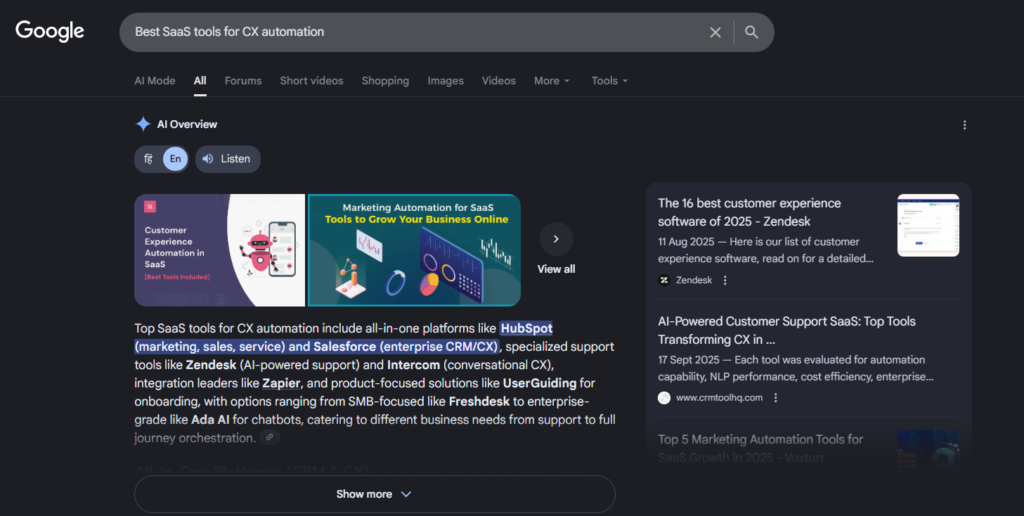Switch AI Overview language to Hindi
This screenshot has width=1024, height=516.
(148, 159)
